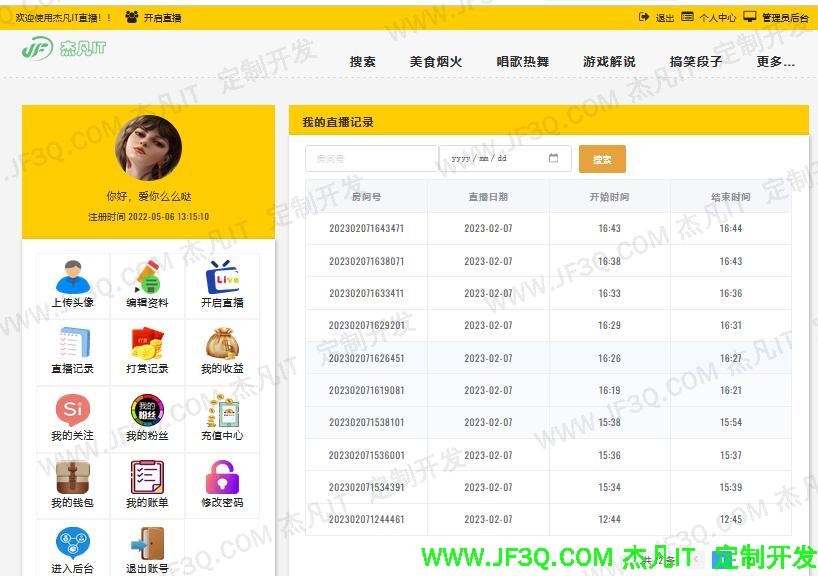Click the 我的收益 money bag icon
Viewport: 818px width, 576px height.
coord(221,344)
